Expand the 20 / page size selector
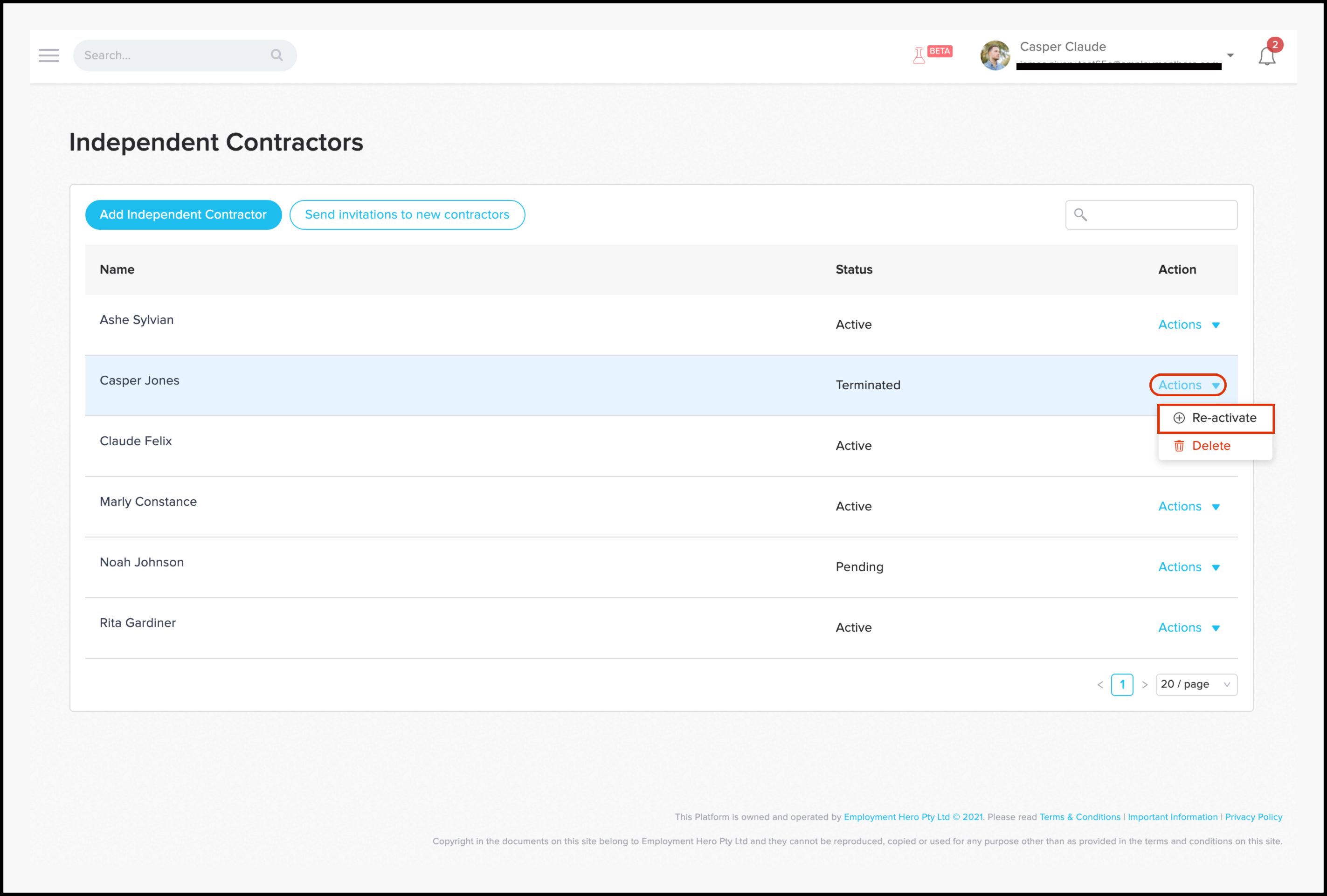1327x896 pixels. pos(1196,685)
